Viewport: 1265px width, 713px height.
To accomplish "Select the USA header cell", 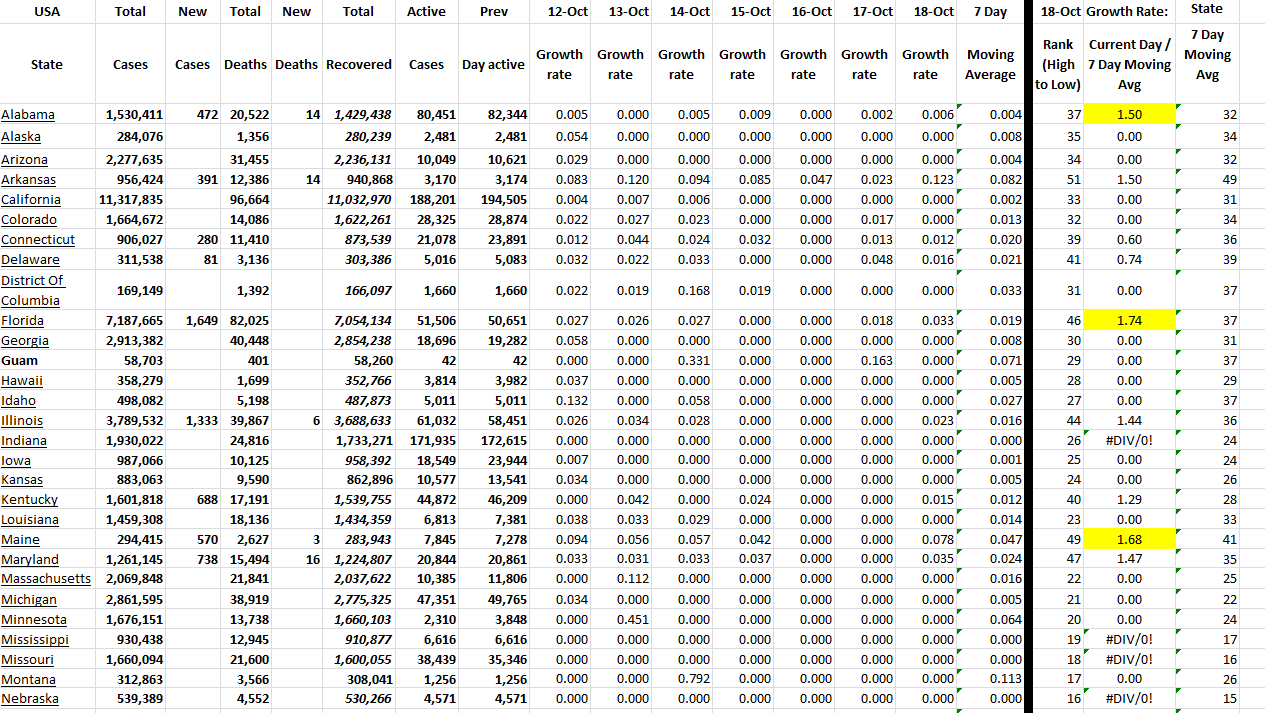I will 47,11.
